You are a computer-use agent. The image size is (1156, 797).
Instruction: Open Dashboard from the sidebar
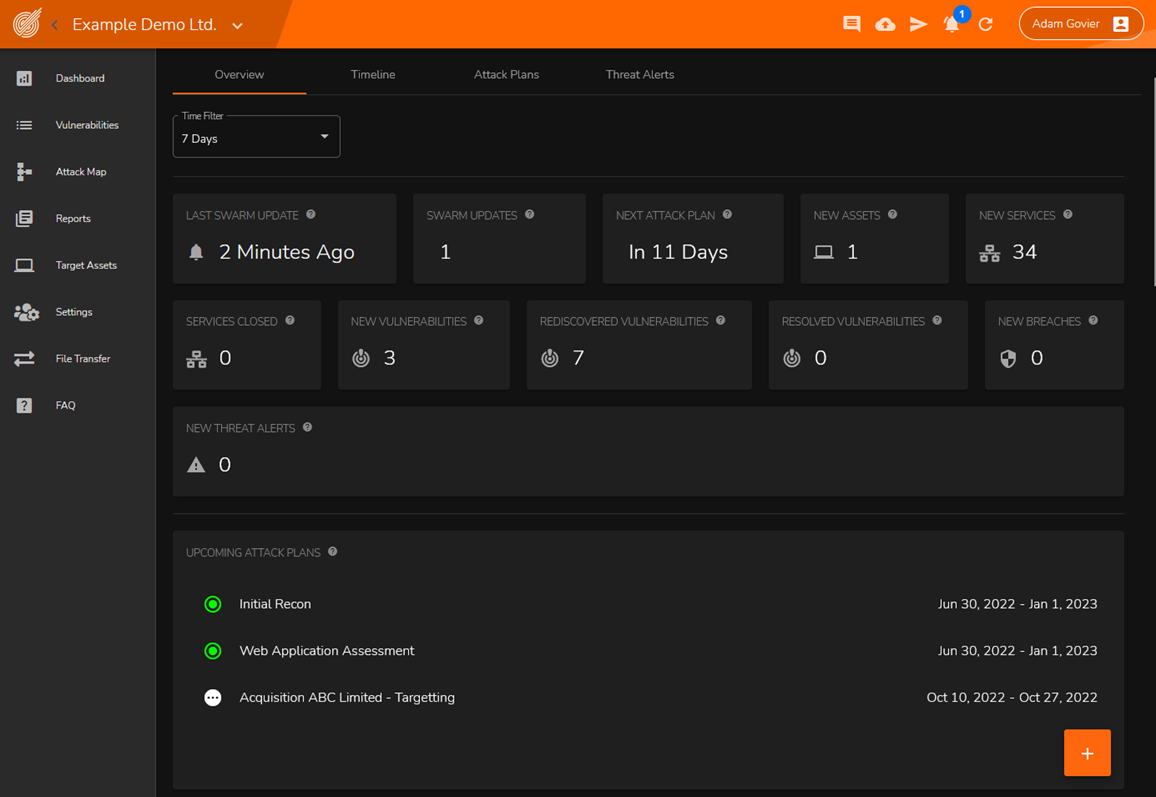click(x=78, y=78)
